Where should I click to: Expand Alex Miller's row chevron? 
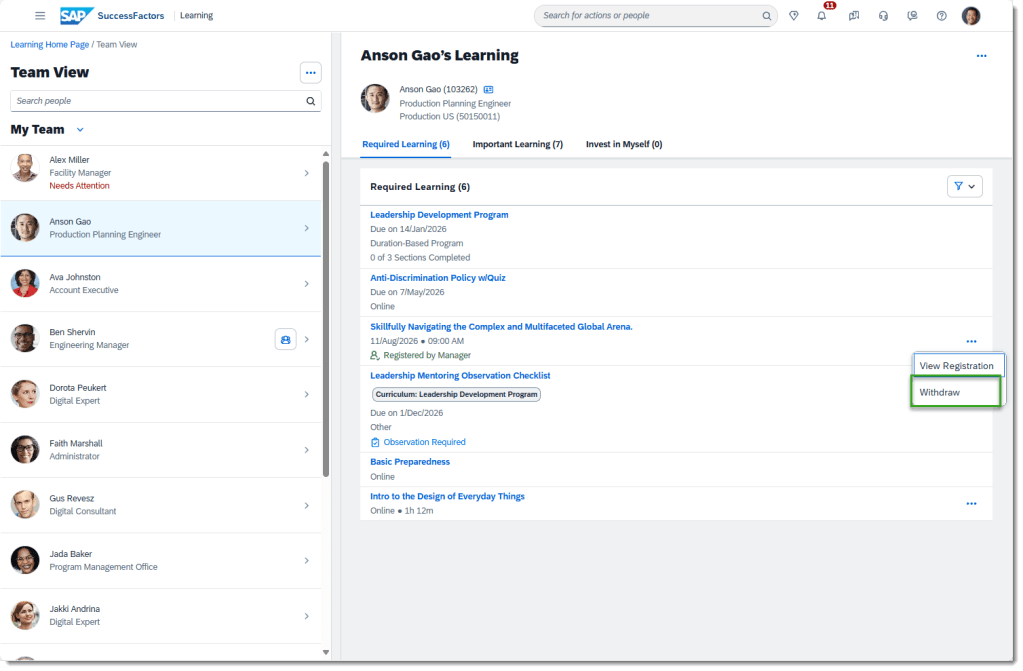pos(306,173)
